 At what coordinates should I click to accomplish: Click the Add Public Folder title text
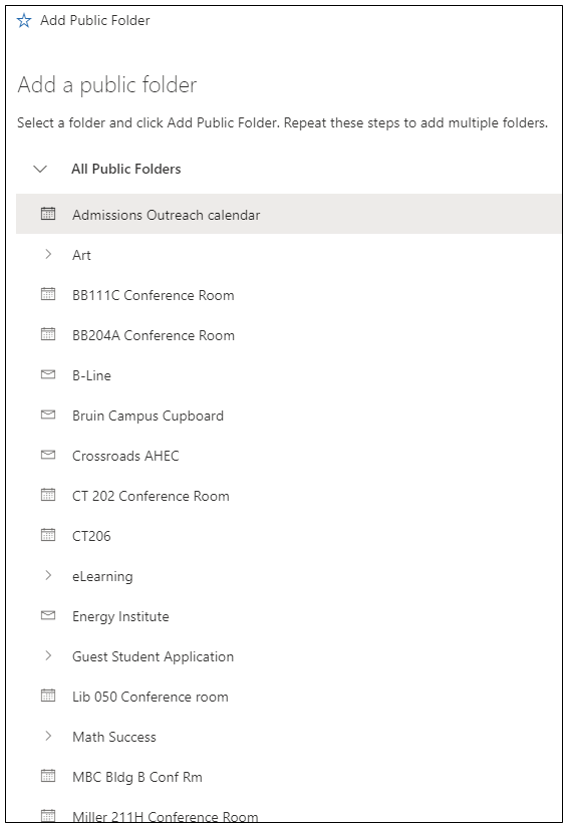pos(95,21)
